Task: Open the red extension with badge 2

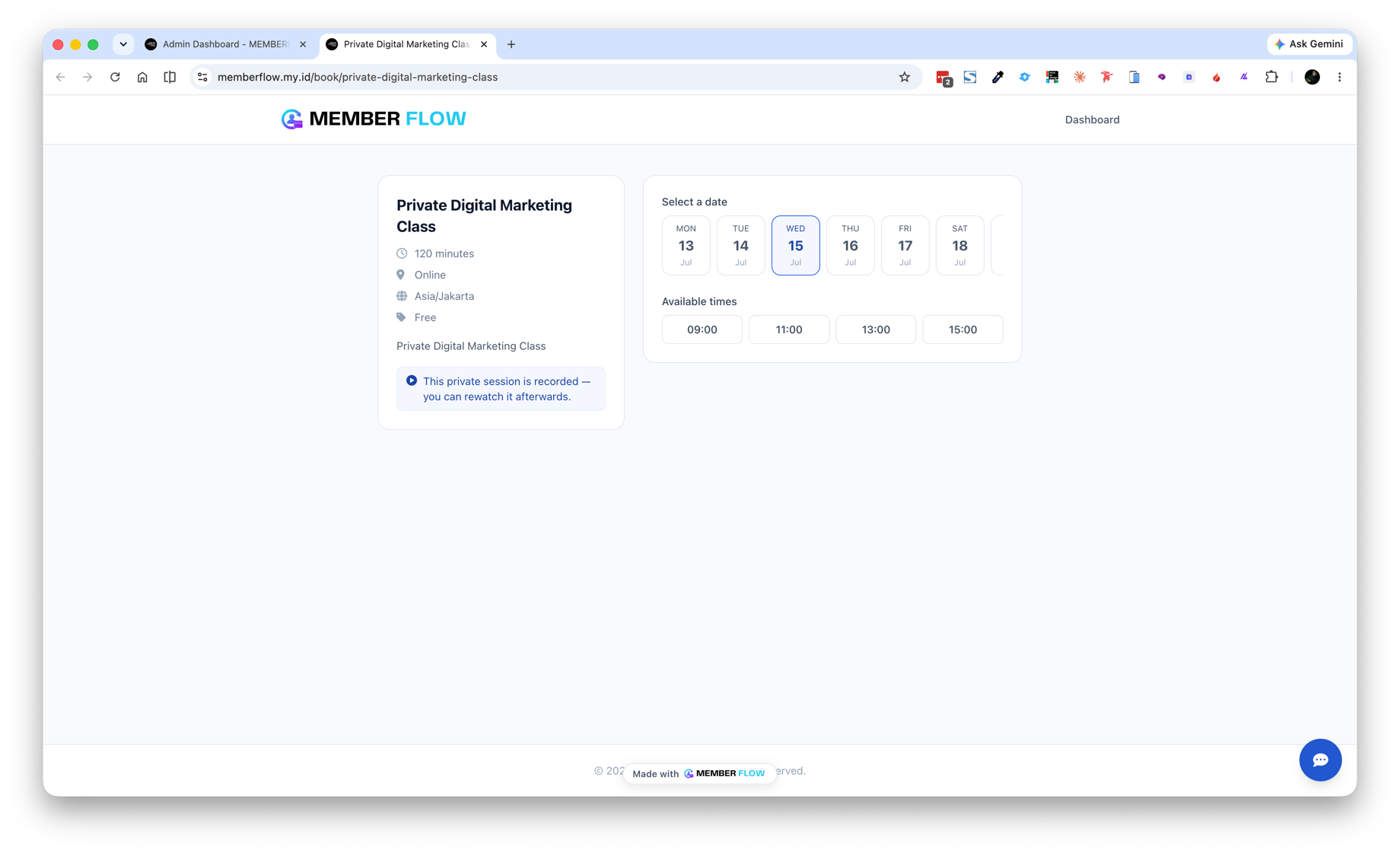Action: click(x=943, y=78)
